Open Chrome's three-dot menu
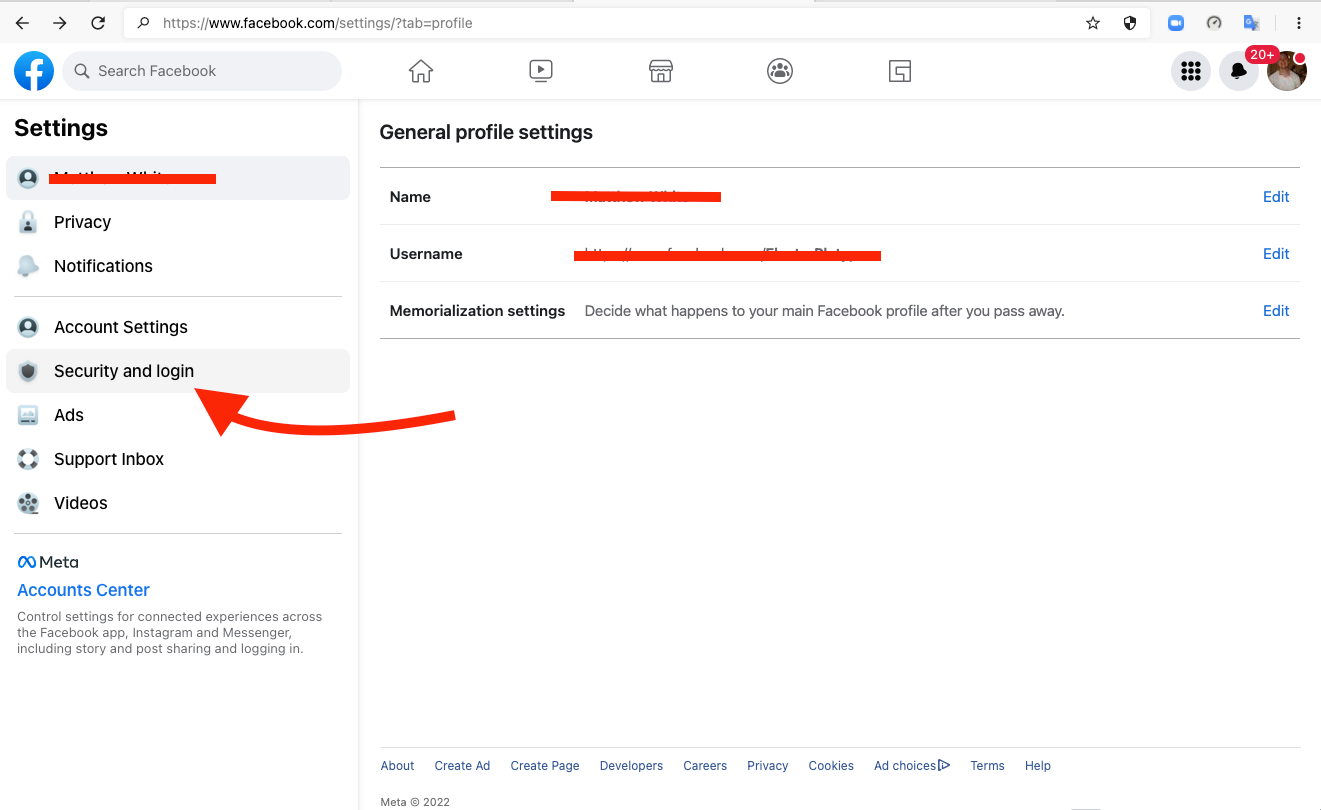1321x810 pixels. pyautogui.click(x=1299, y=23)
